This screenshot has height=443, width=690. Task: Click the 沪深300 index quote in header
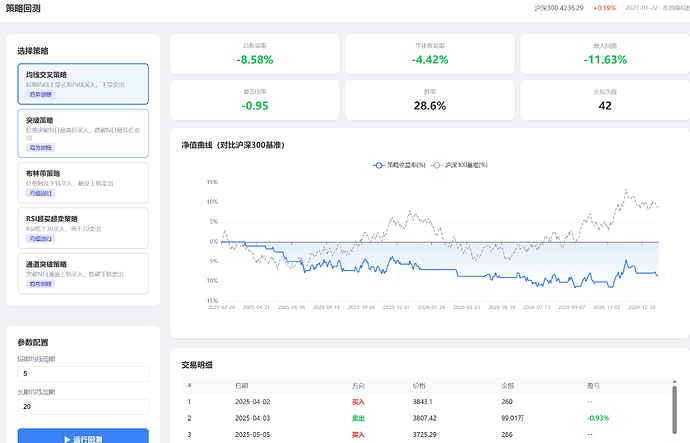point(559,8)
